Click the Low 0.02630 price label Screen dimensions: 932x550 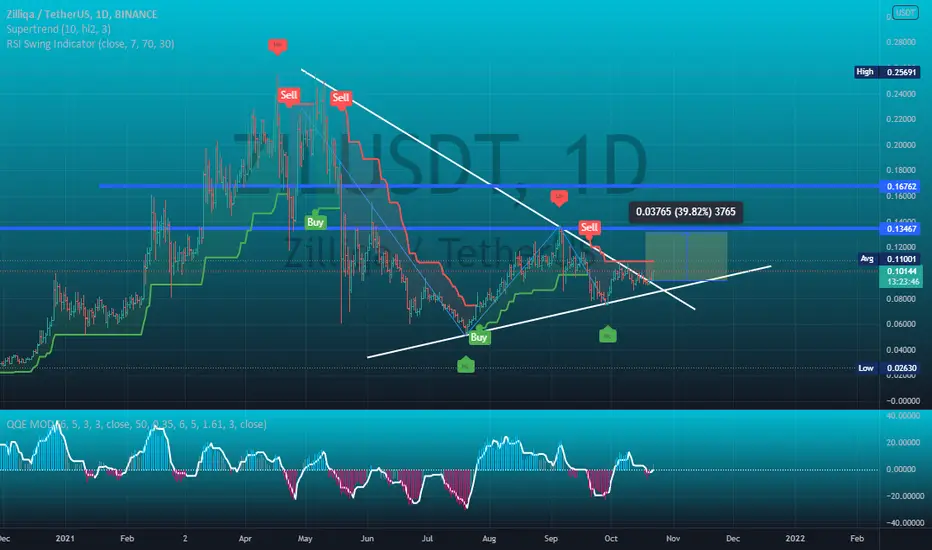(x=887, y=368)
